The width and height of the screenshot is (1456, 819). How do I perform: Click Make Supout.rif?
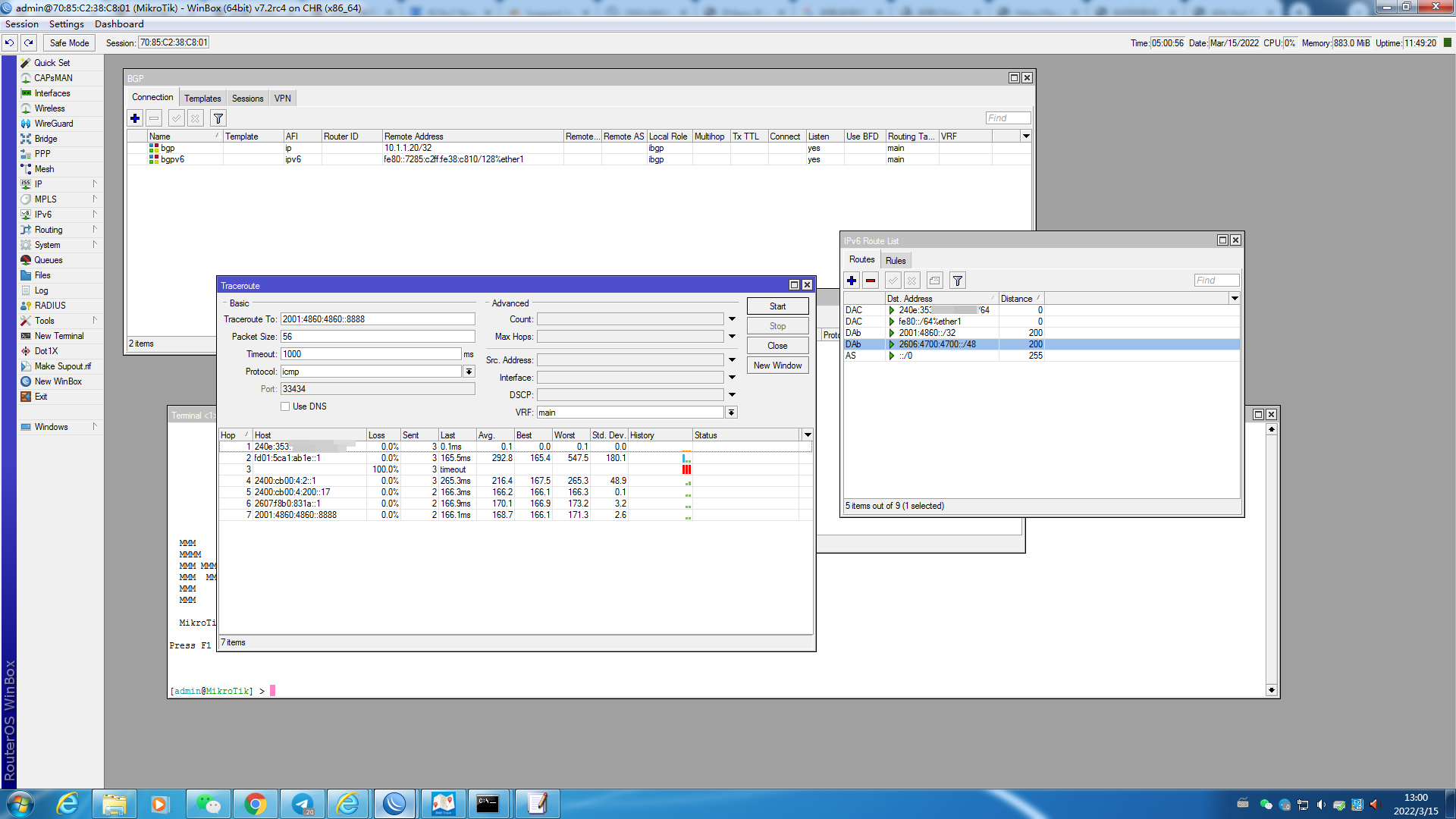[x=62, y=366]
